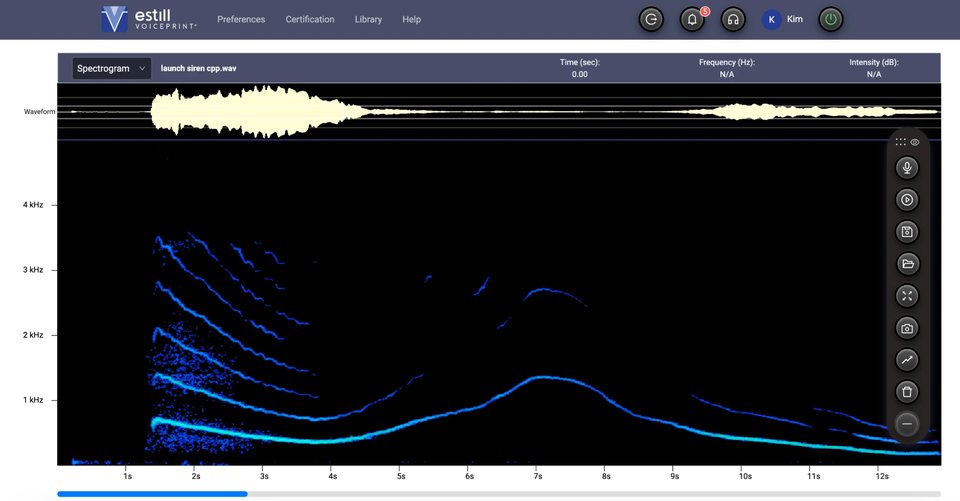Viewport: 960px width, 501px height.
Task: Open the Help menu
Action: 411,20
